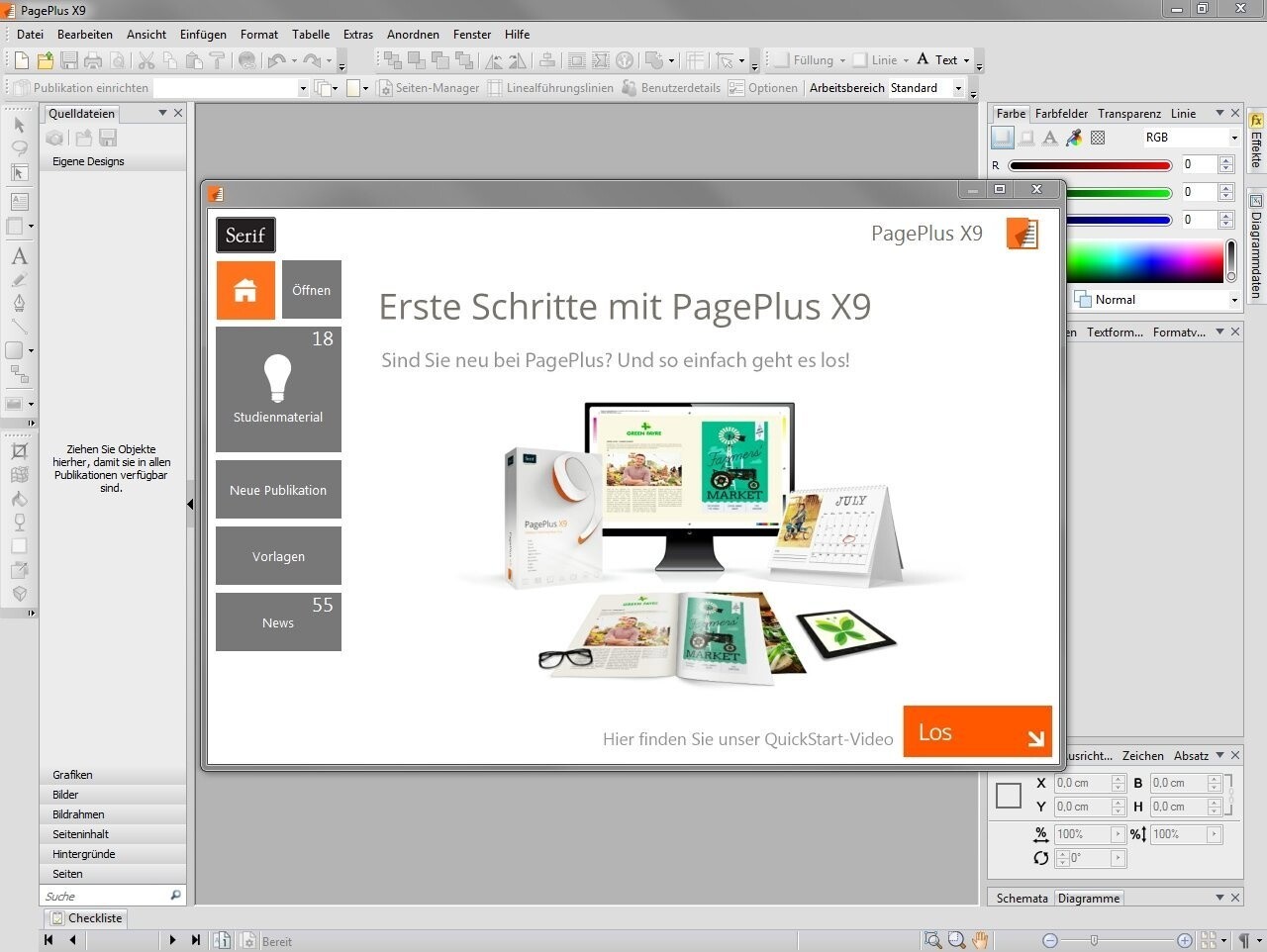Select the Pen tool
Image resolution: width=1267 pixels, height=952 pixels.
coord(19,304)
